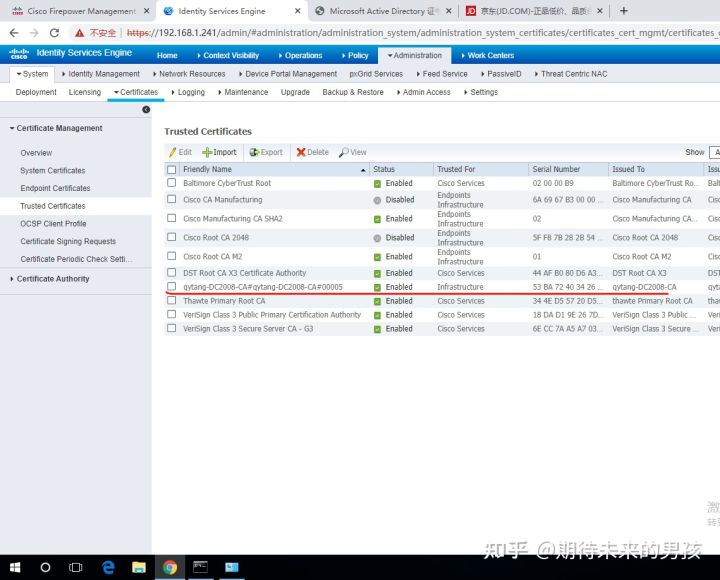Click the green Enabled icon for Baltimore CyberTrust Root
This screenshot has height=580, width=720.
[377, 184]
